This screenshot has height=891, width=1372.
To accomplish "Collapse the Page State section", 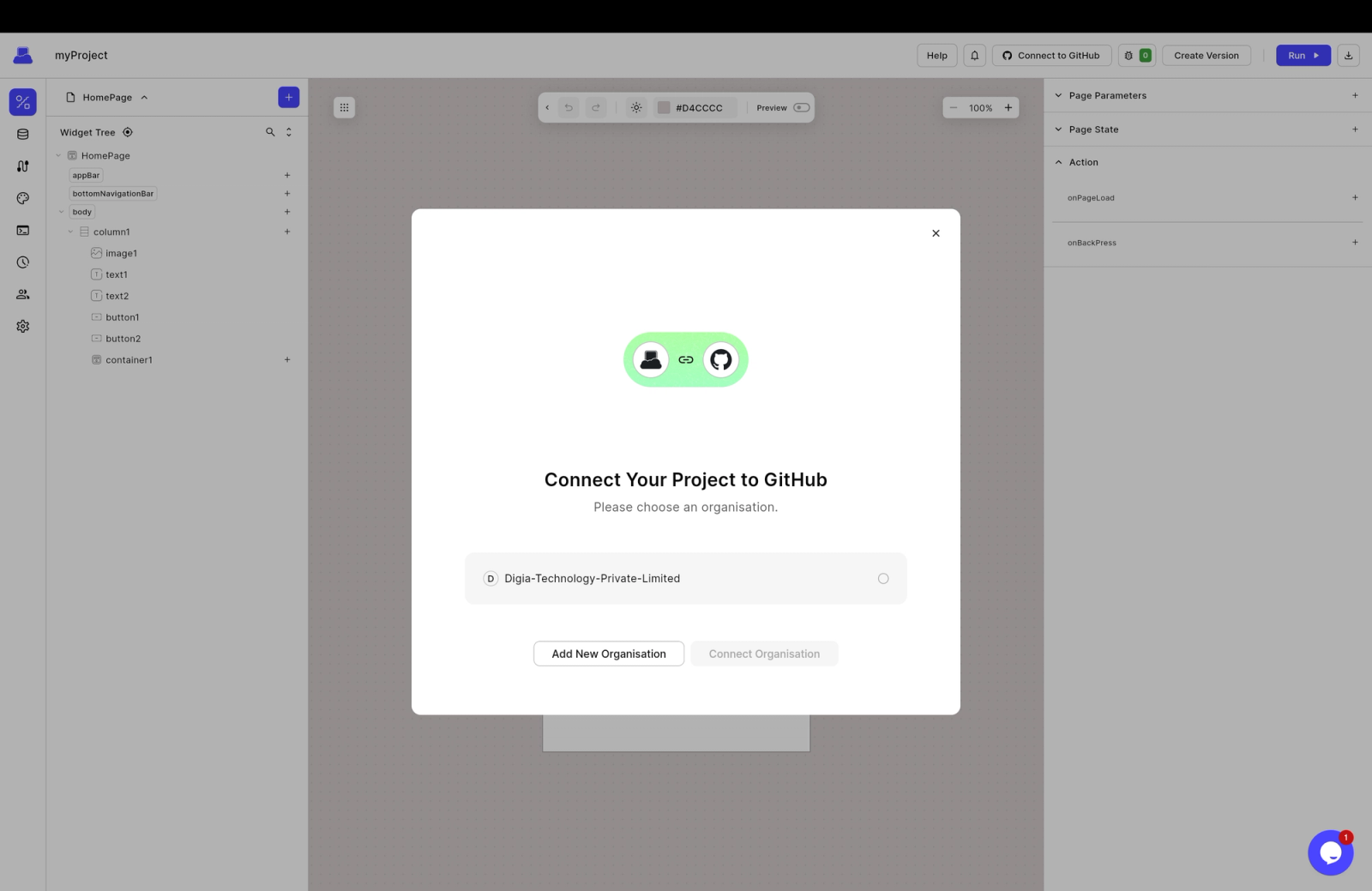I will (x=1058, y=129).
